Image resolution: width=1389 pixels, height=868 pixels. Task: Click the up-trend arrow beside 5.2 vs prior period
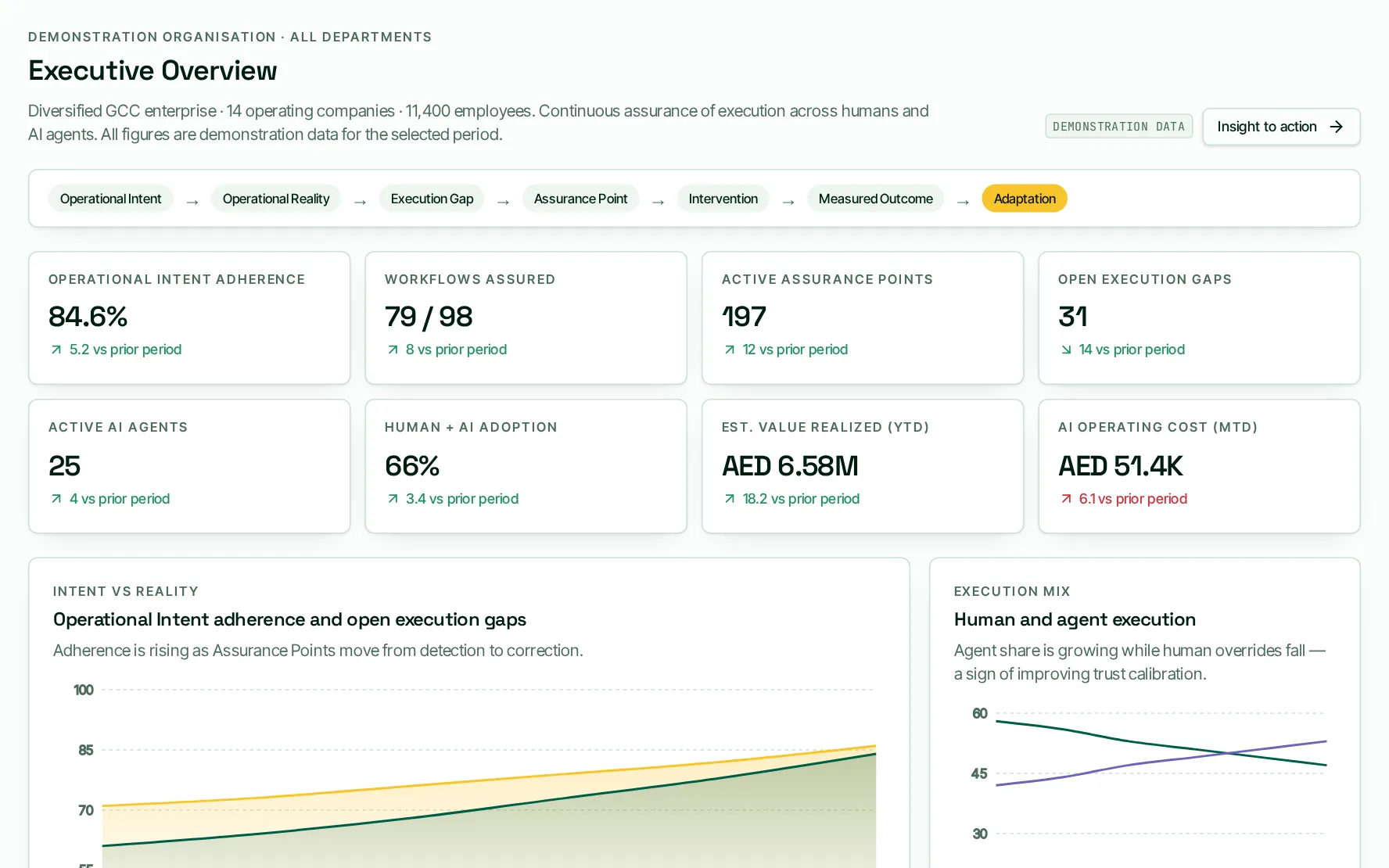pyautogui.click(x=56, y=350)
